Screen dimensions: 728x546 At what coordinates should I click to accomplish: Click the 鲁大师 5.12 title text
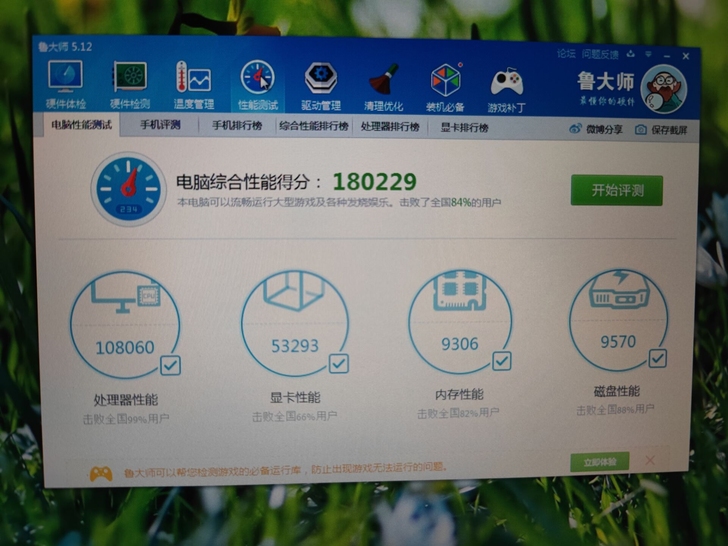[65, 47]
